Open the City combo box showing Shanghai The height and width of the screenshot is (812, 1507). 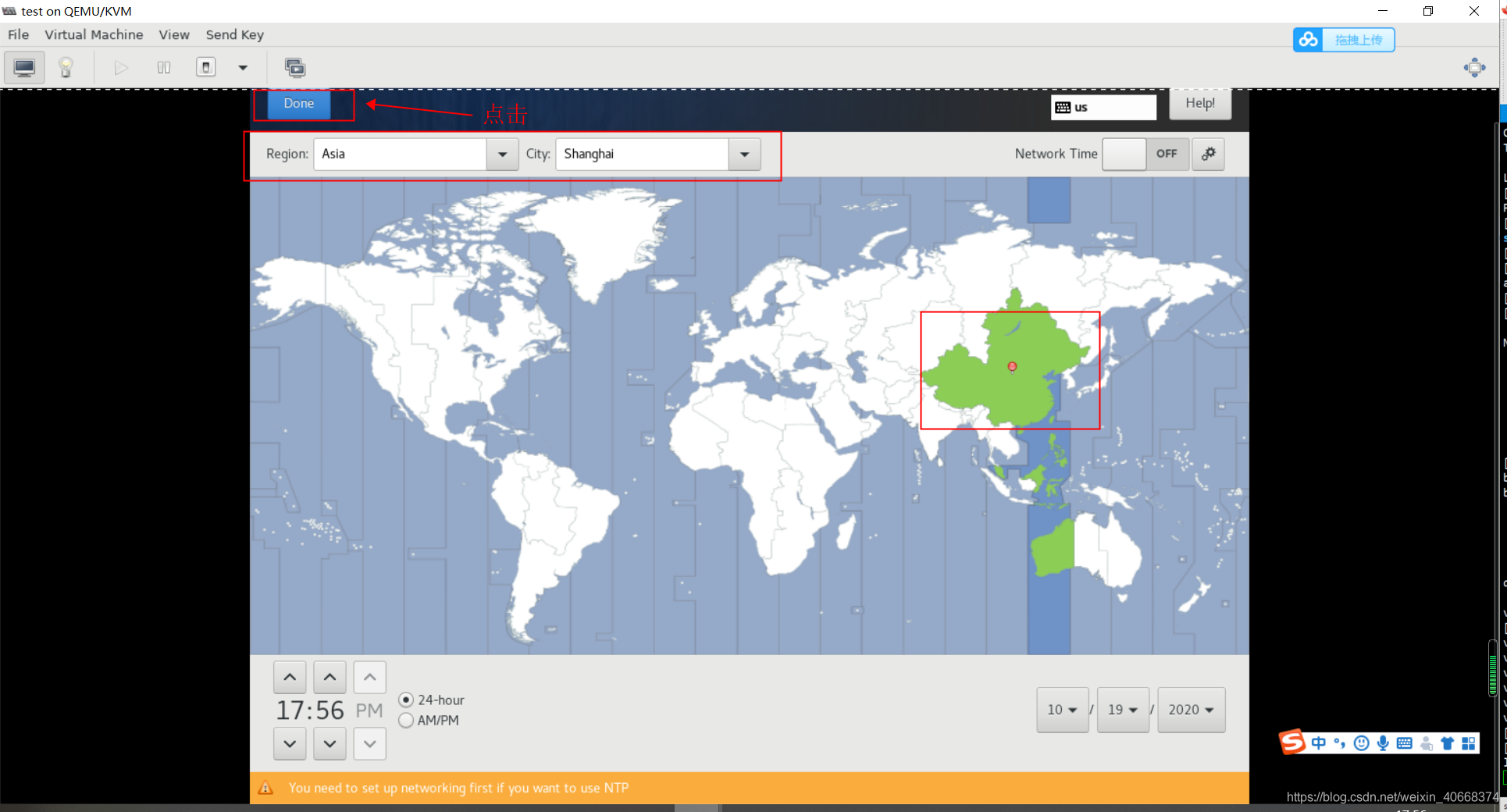click(658, 155)
